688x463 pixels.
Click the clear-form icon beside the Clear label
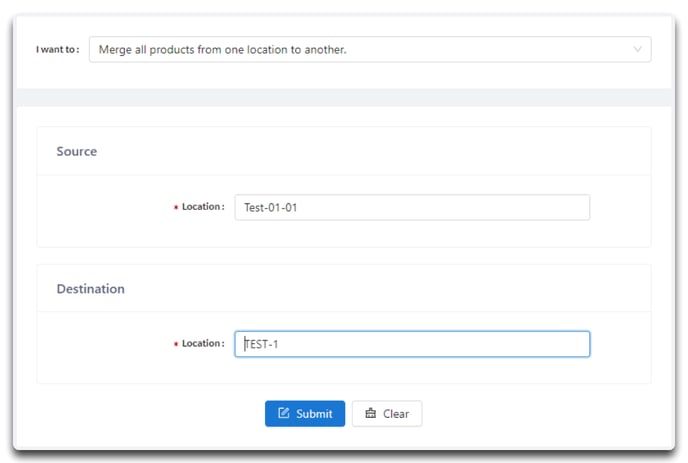pyautogui.click(x=371, y=413)
